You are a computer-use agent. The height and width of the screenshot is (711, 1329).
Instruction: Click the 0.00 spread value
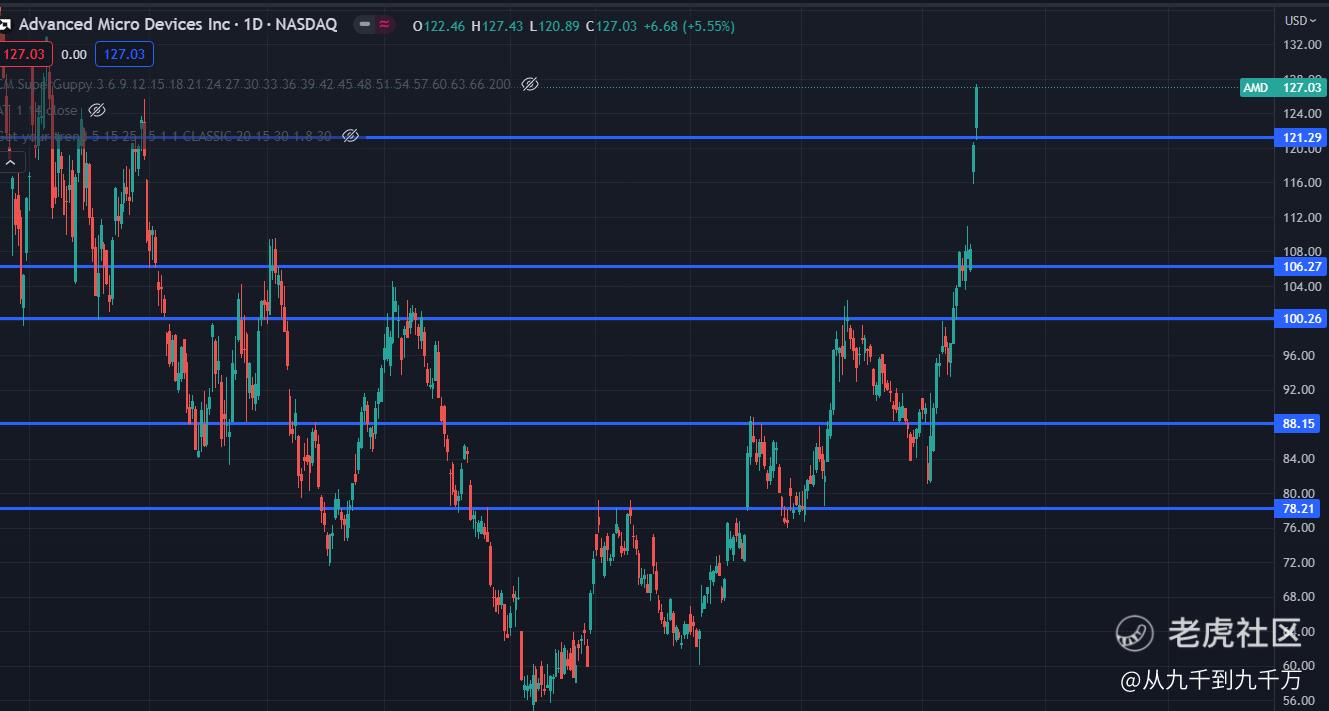74,55
